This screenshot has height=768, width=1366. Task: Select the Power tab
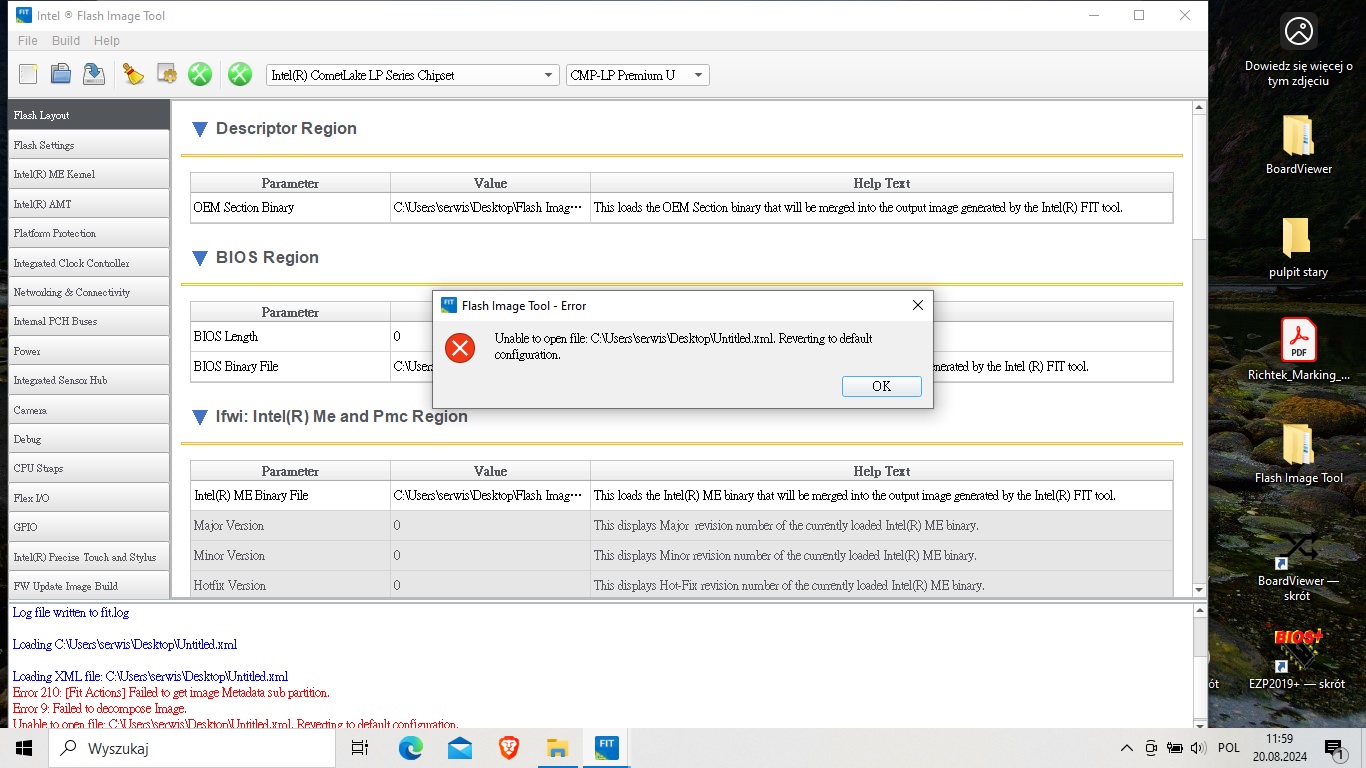89,351
